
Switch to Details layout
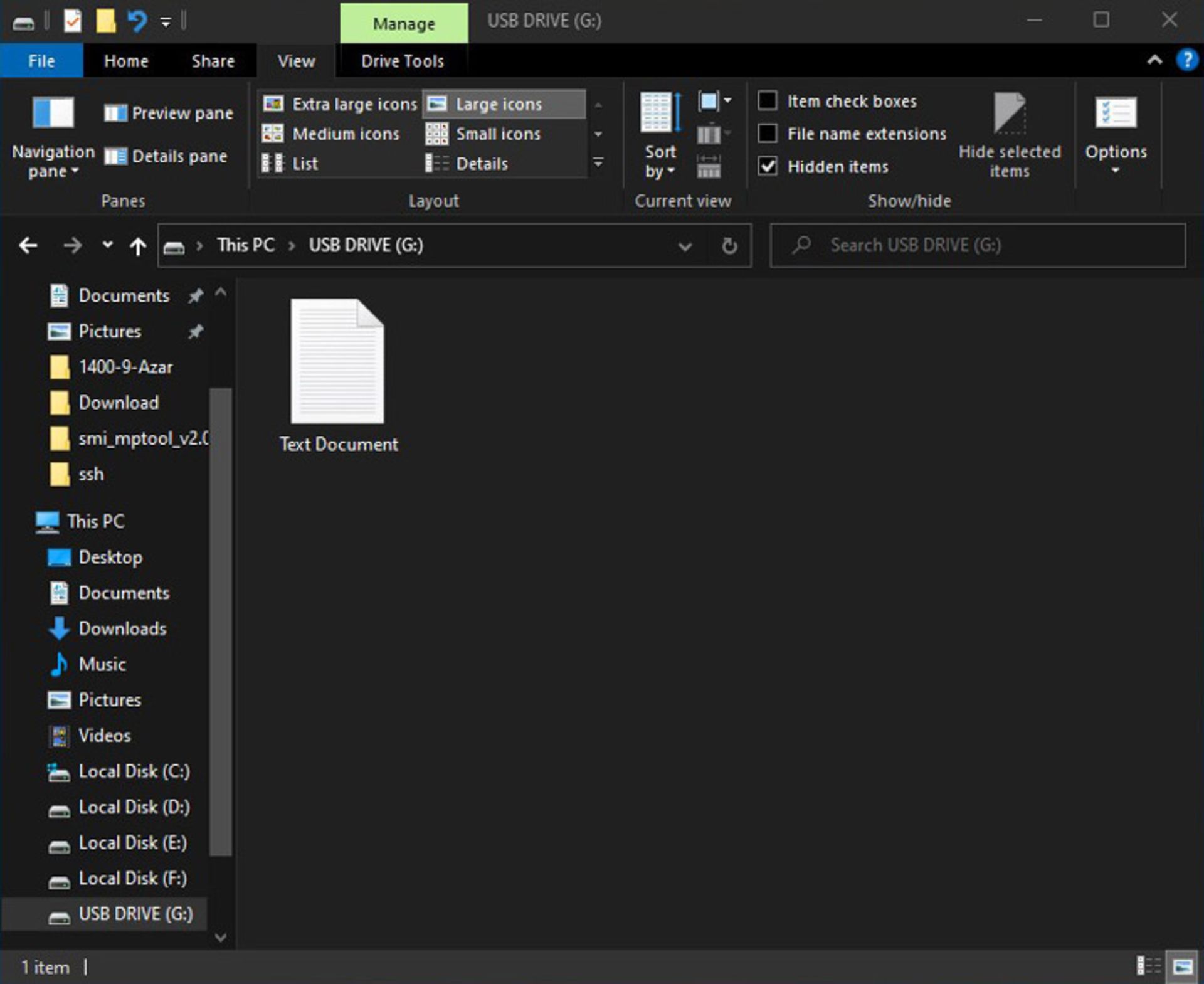pyautogui.click(x=482, y=163)
